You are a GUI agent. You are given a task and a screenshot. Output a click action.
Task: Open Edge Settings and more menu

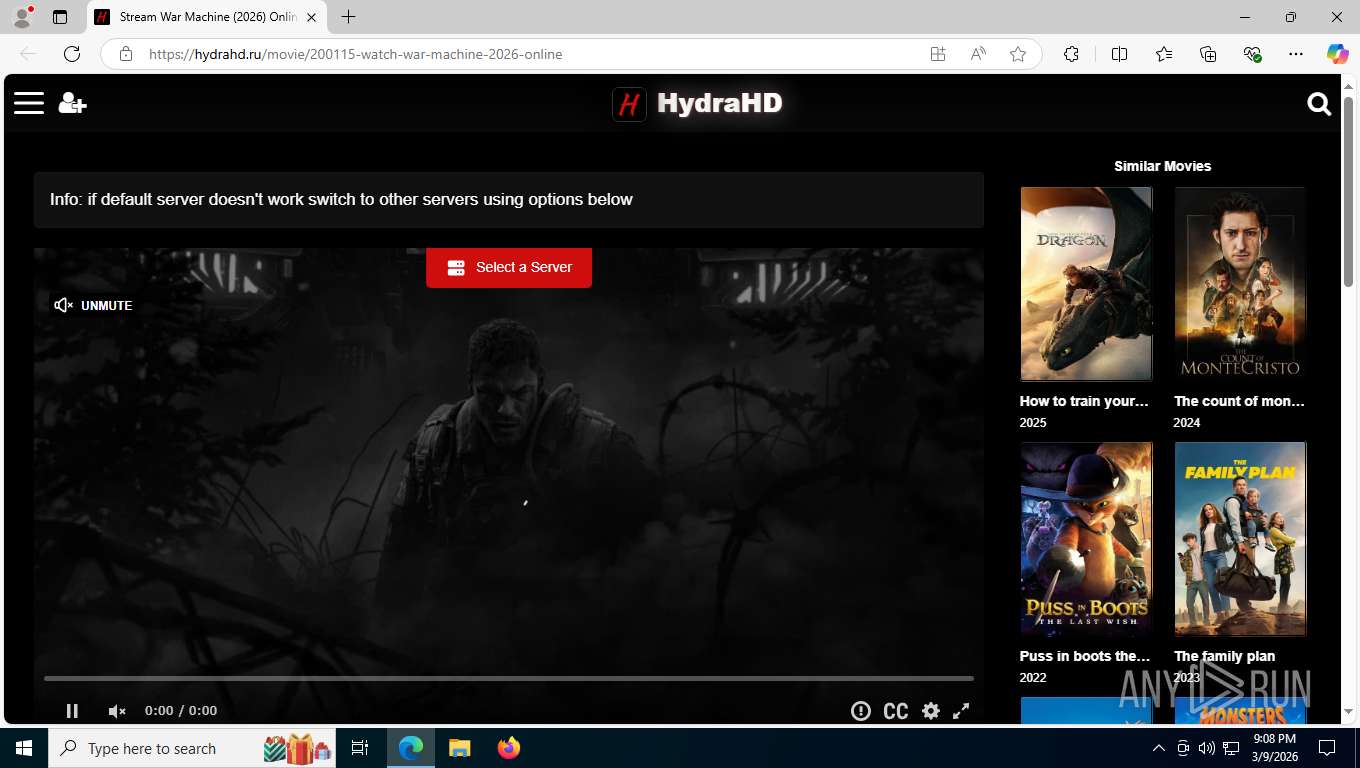(1296, 54)
